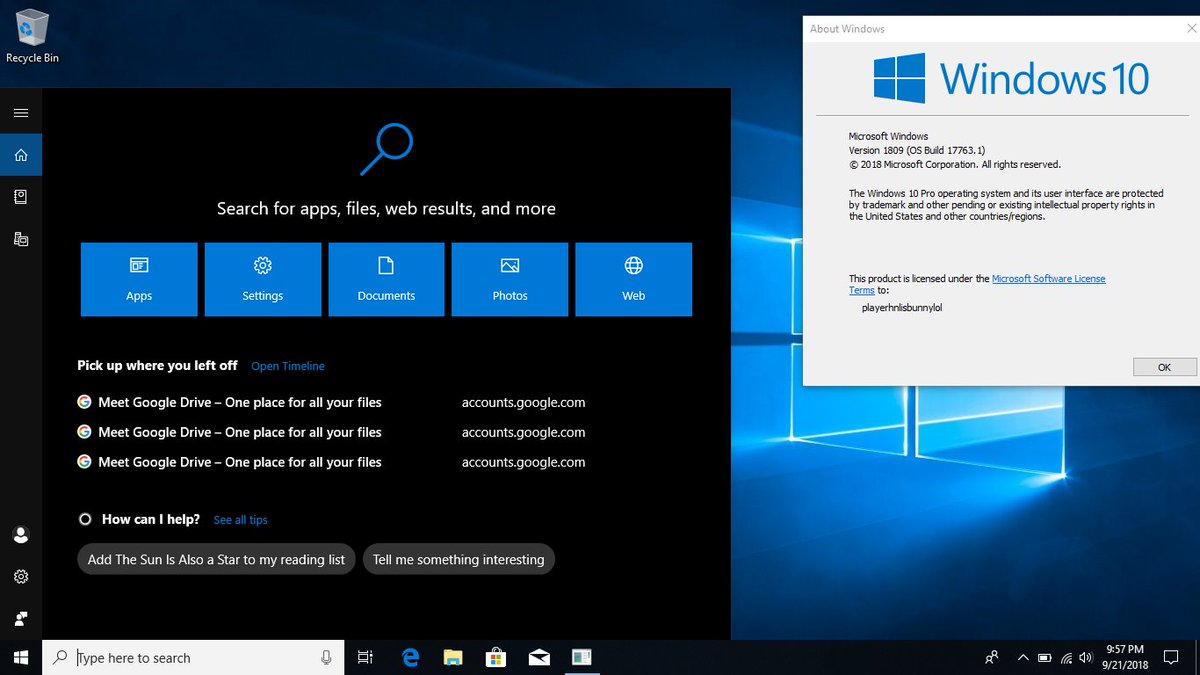Launch Microsoft Edge from taskbar

[410, 657]
